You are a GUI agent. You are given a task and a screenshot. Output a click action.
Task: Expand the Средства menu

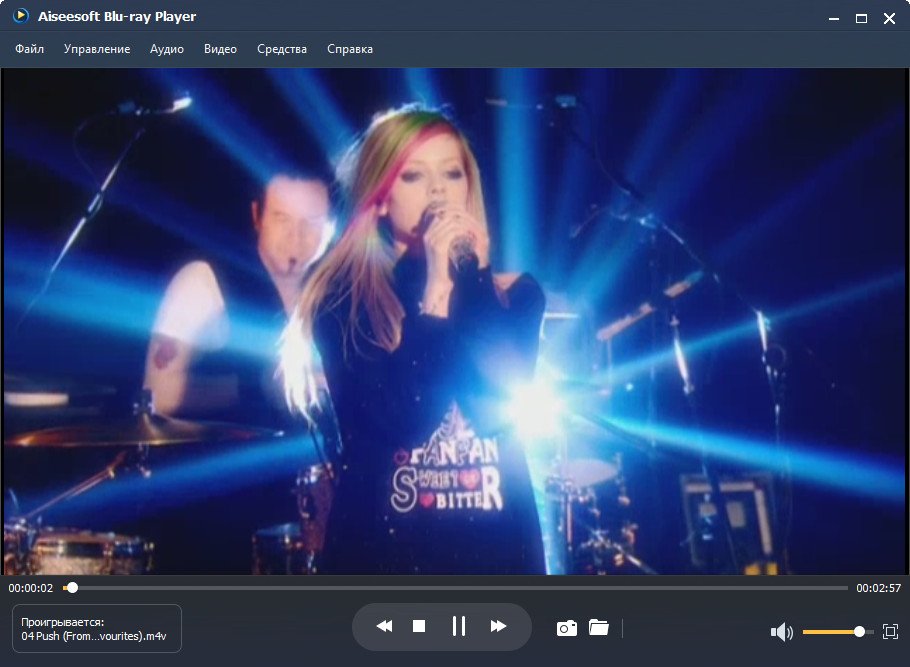tap(282, 49)
